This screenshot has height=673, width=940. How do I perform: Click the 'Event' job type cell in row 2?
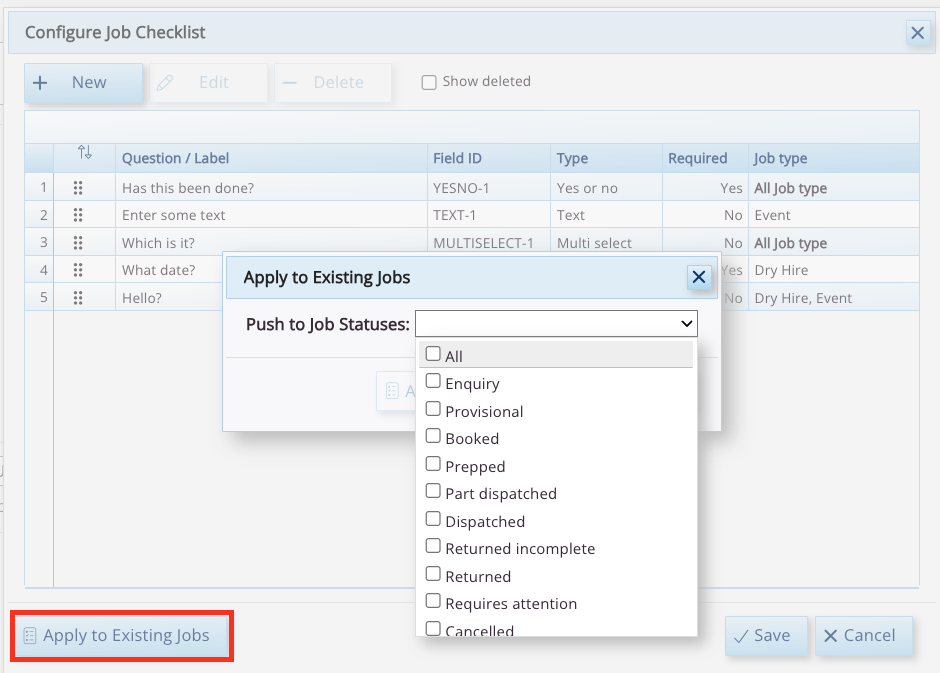pos(834,215)
